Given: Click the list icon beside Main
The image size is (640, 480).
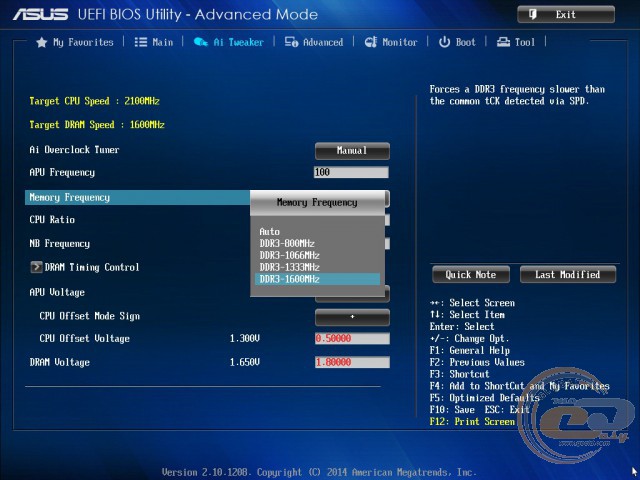Looking at the screenshot, I should [x=141, y=42].
